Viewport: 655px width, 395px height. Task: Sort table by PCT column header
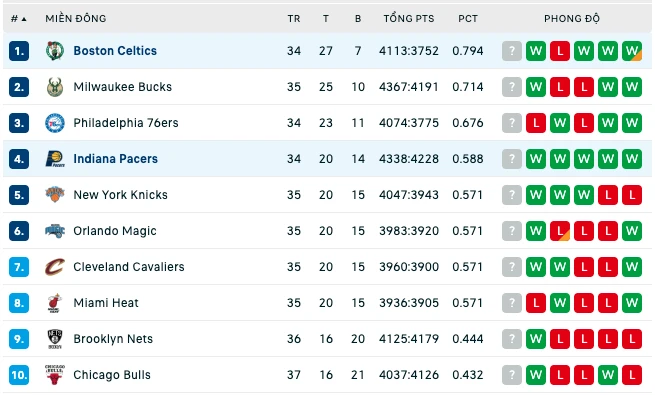tap(467, 18)
